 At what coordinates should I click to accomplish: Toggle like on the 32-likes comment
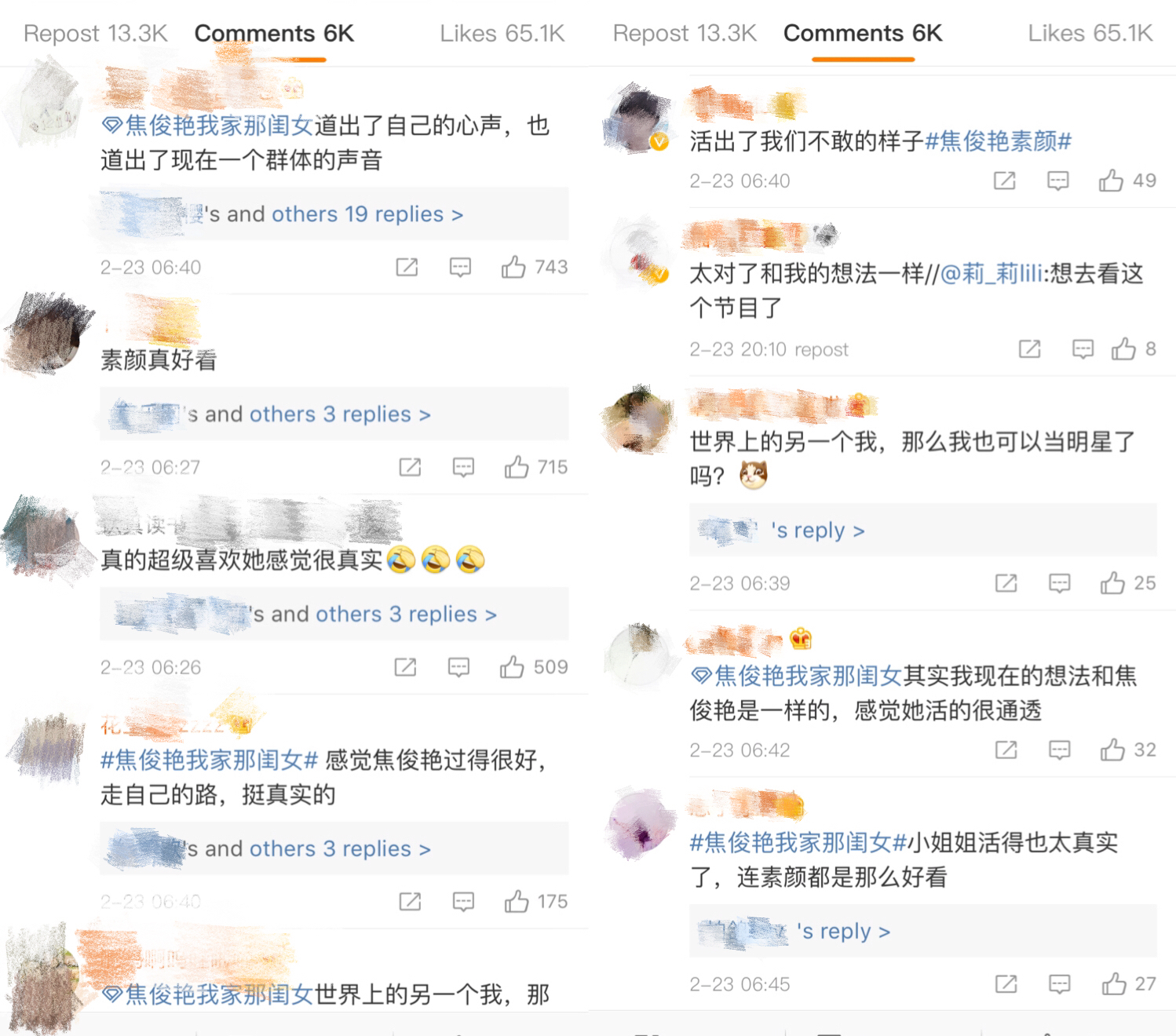[x=1112, y=750]
